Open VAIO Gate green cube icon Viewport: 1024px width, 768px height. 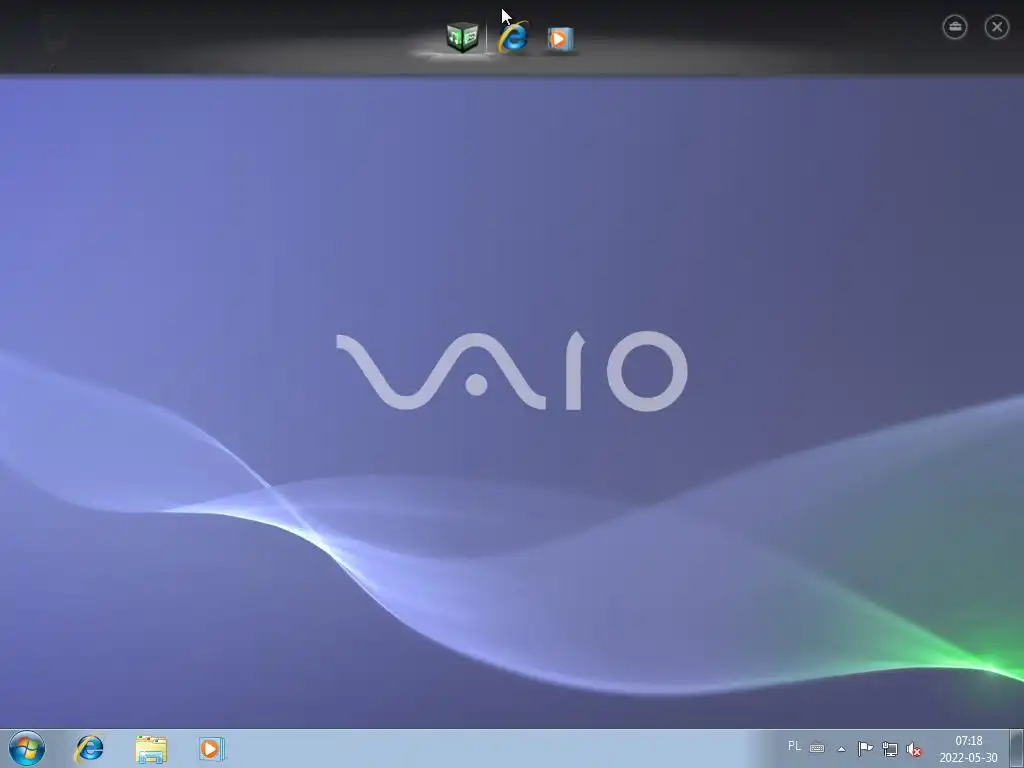pyautogui.click(x=462, y=37)
